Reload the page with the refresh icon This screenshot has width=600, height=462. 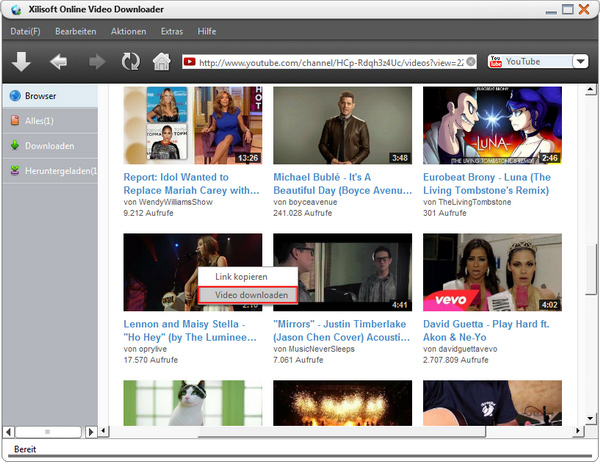coord(130,61)
